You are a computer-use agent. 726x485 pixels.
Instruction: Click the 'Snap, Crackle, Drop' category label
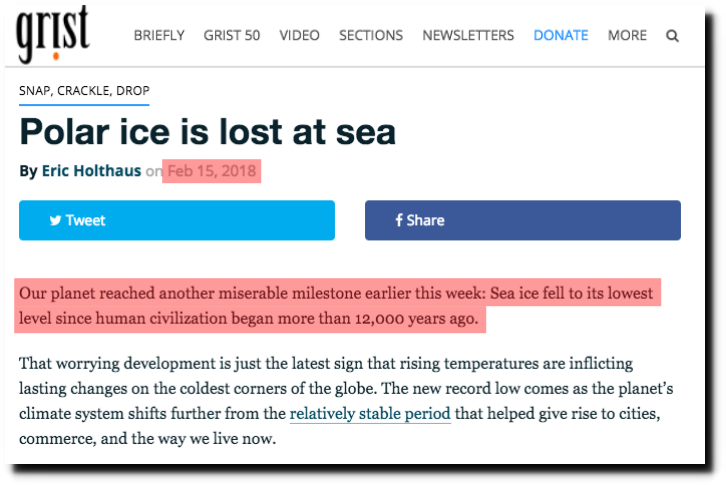click(x=84, y=91)
